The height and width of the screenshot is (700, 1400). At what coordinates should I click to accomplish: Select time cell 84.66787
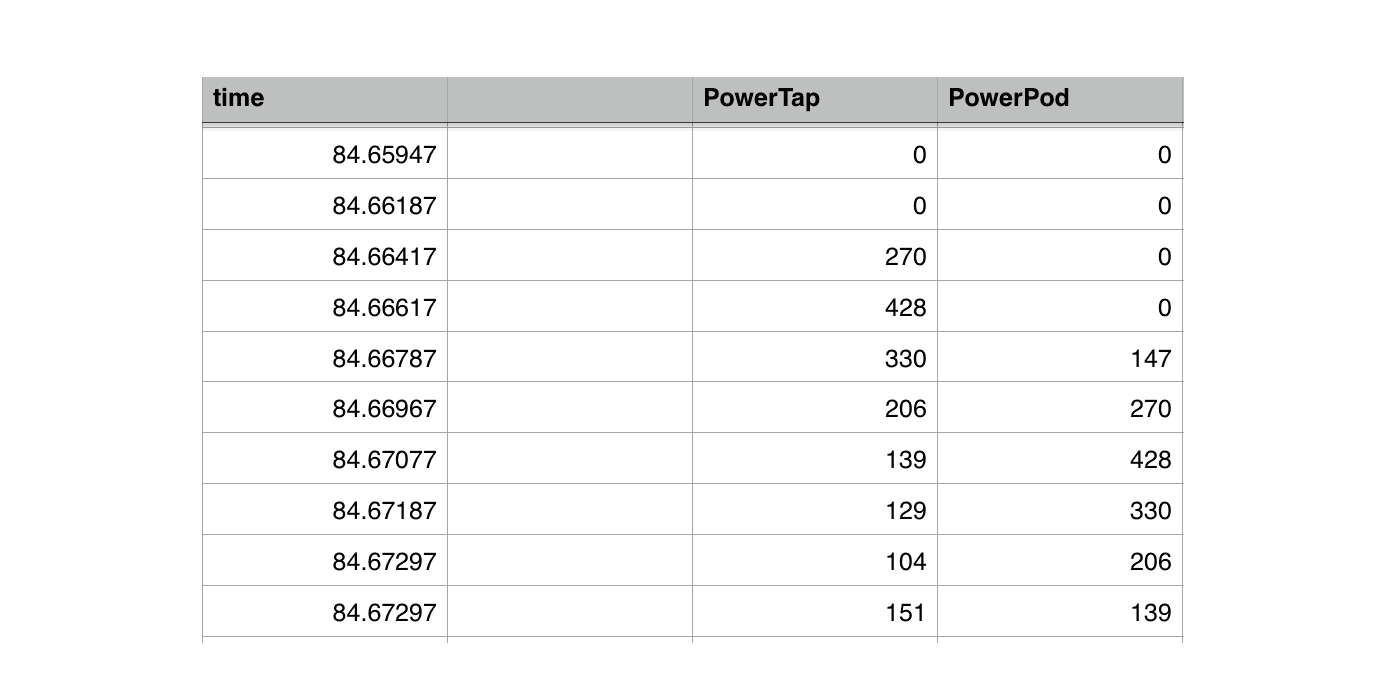point(324,359)
